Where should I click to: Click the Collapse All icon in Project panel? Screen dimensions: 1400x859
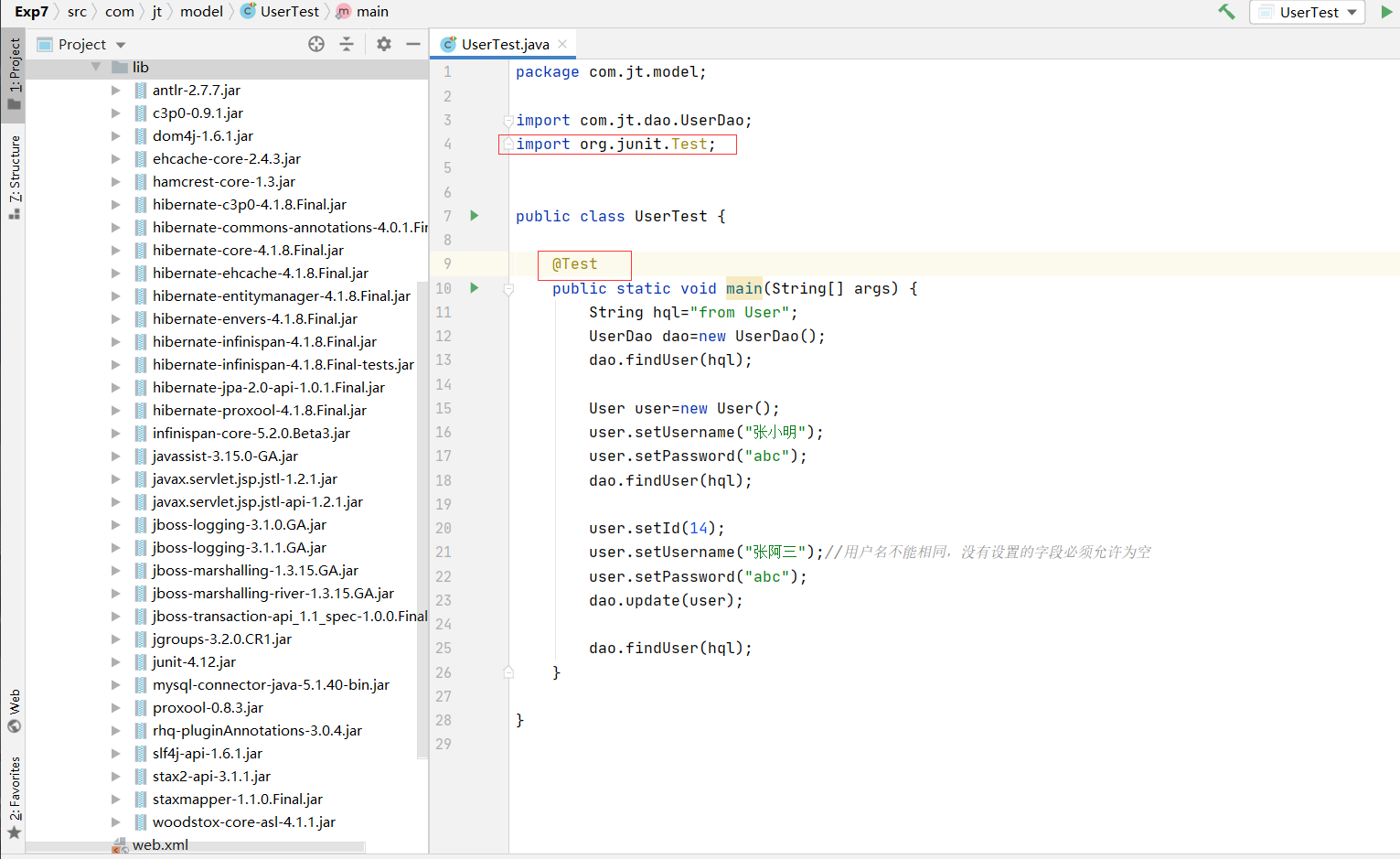pos(347,44)
